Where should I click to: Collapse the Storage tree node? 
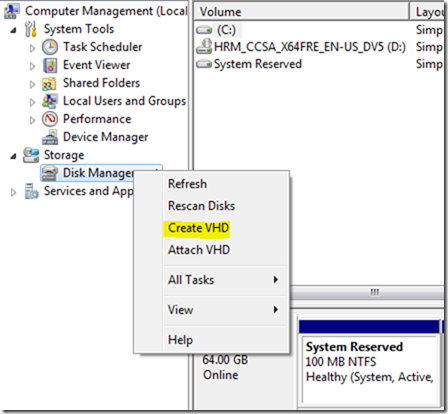(13, 156)
